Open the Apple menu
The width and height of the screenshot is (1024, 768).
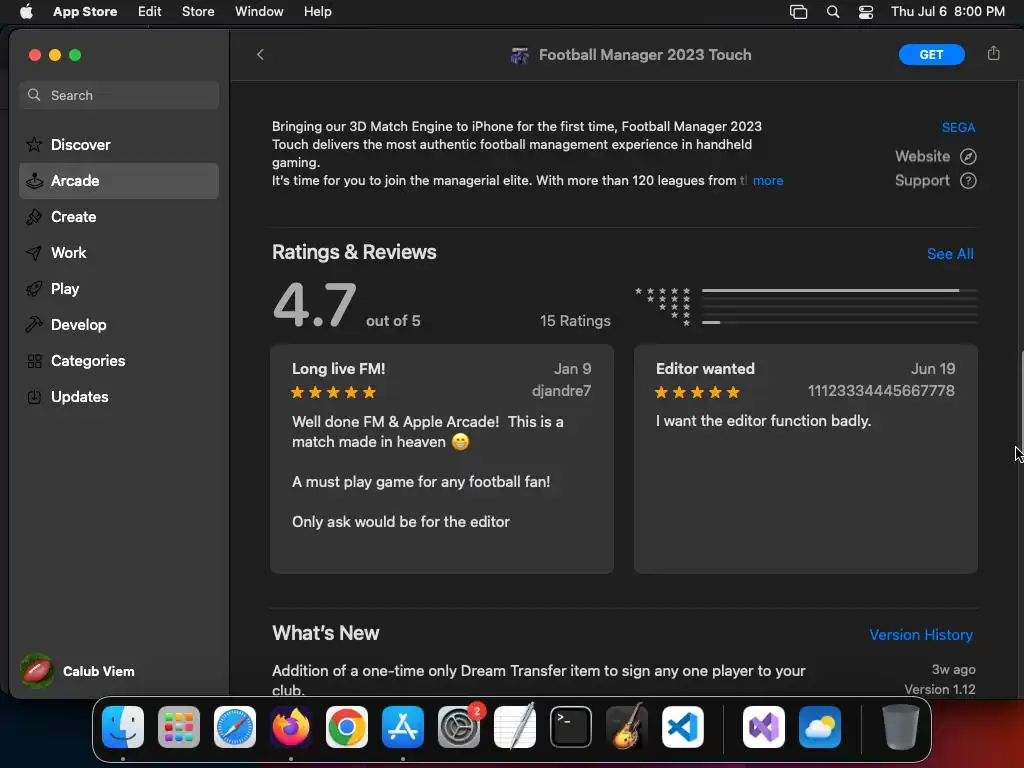[x=26, y=12]
